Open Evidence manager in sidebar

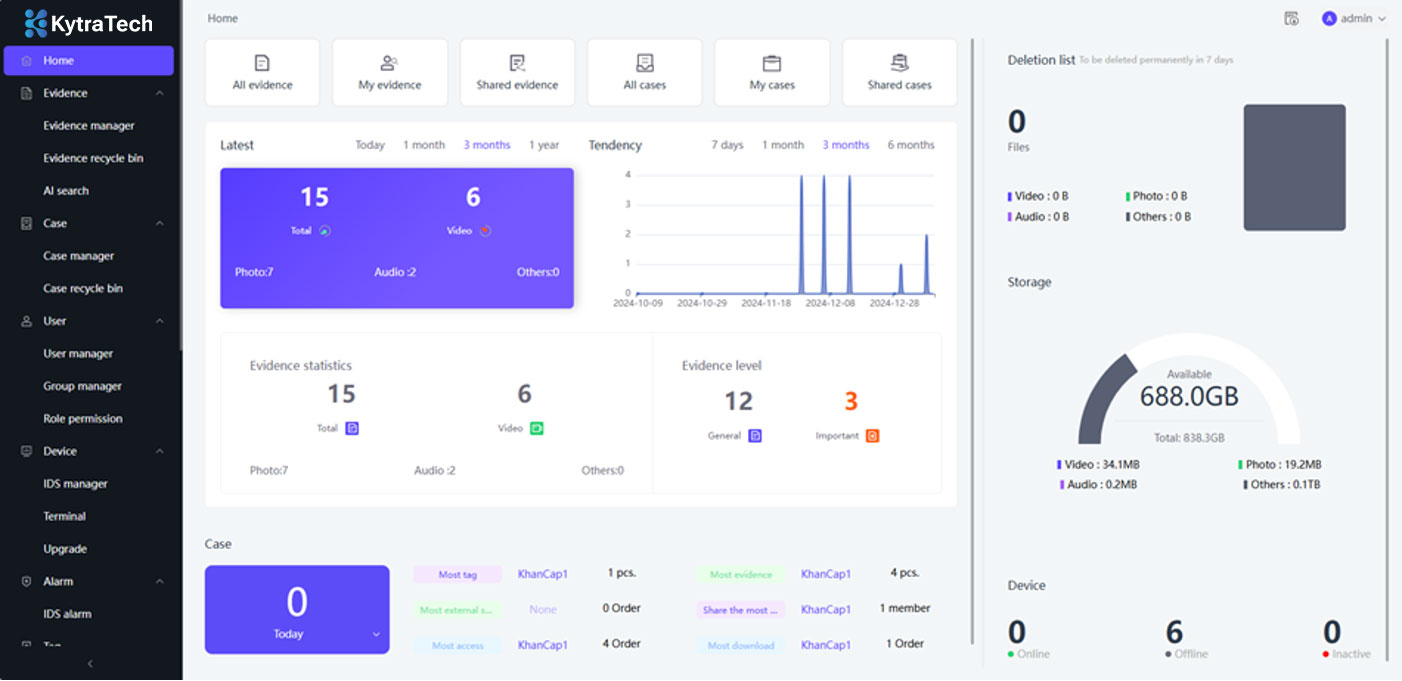[x=89, y=126]
